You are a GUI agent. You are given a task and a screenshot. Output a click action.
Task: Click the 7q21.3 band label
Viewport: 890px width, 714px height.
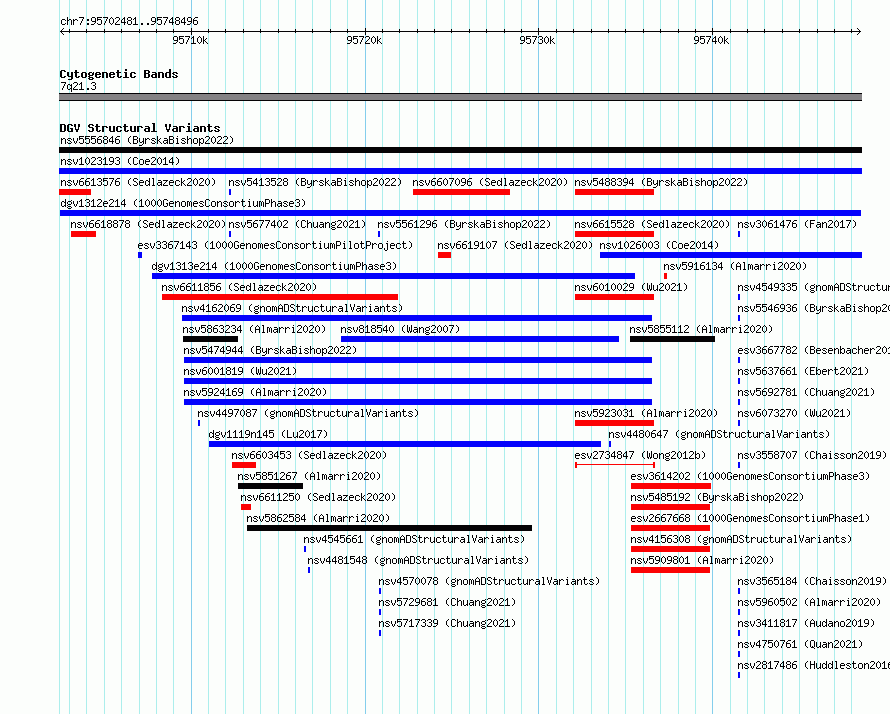[78, 86]
